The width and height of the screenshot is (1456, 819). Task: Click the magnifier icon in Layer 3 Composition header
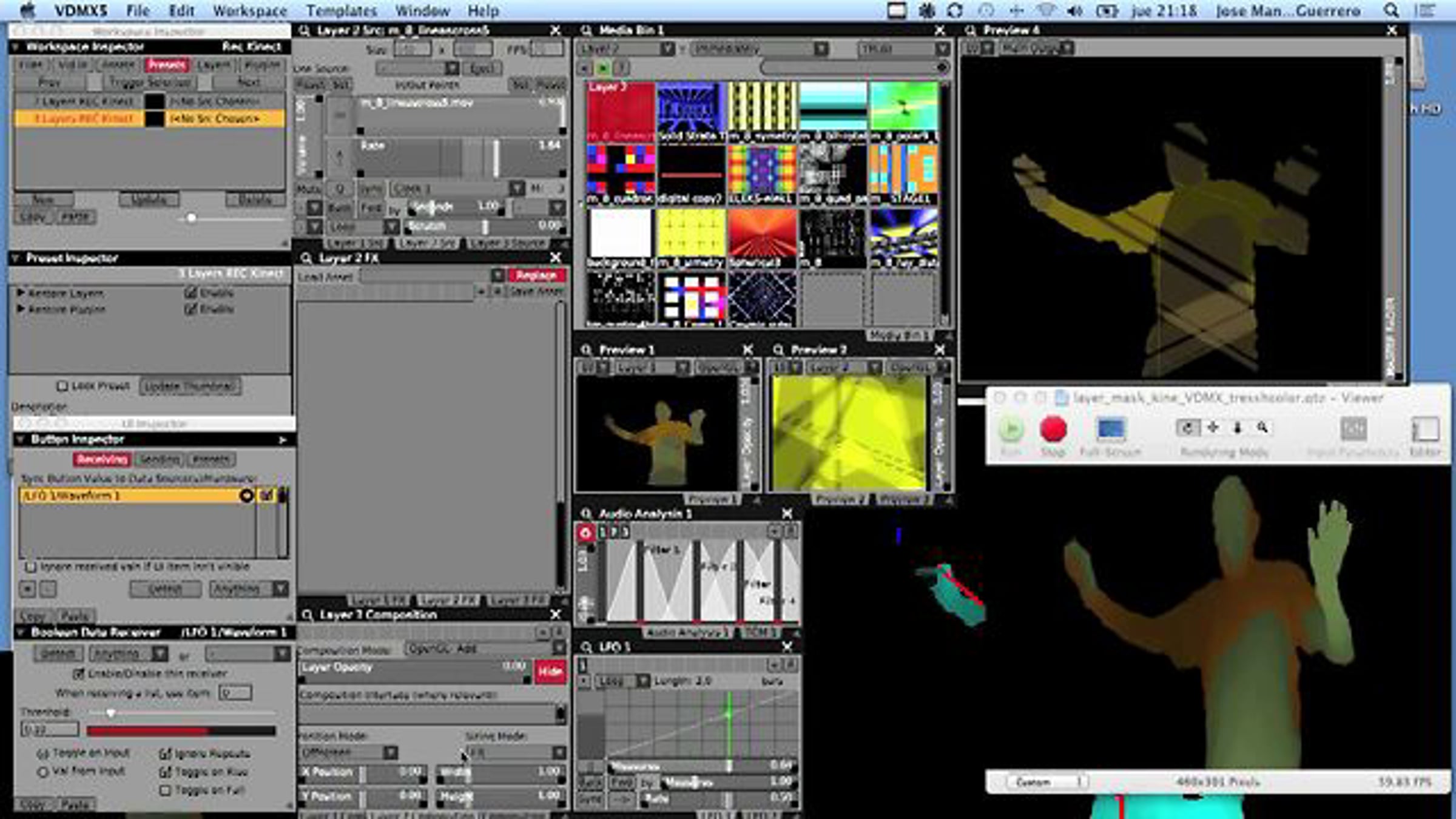[307, 615]
